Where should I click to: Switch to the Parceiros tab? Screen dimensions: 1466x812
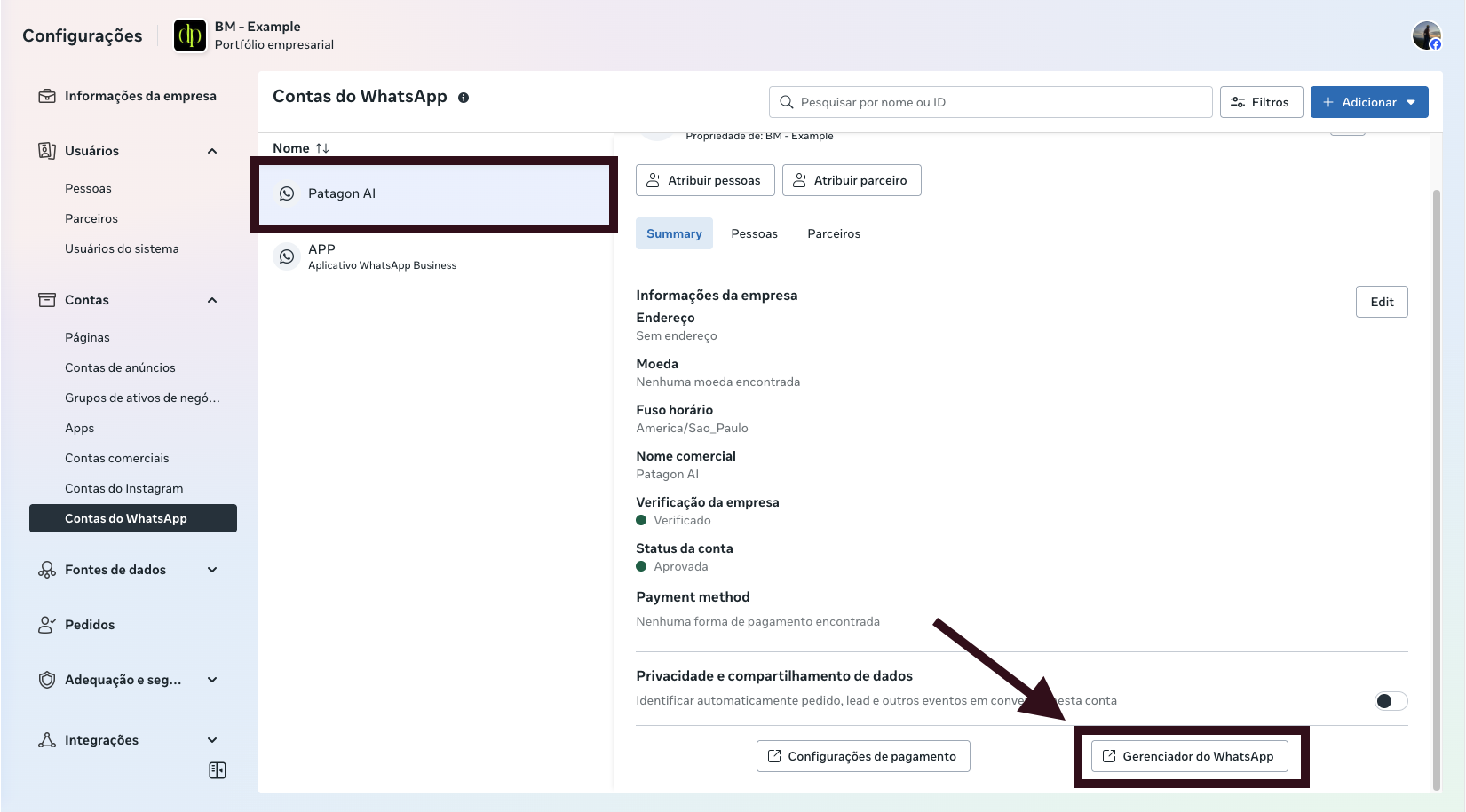833,233
